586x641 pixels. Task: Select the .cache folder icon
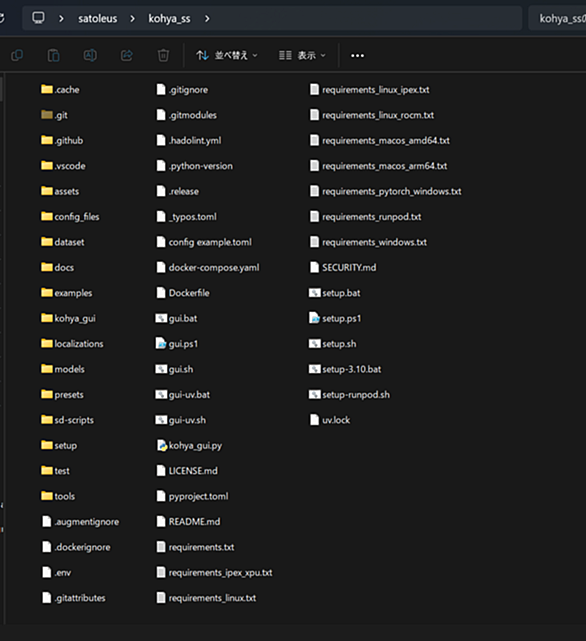tap(47, 89)
